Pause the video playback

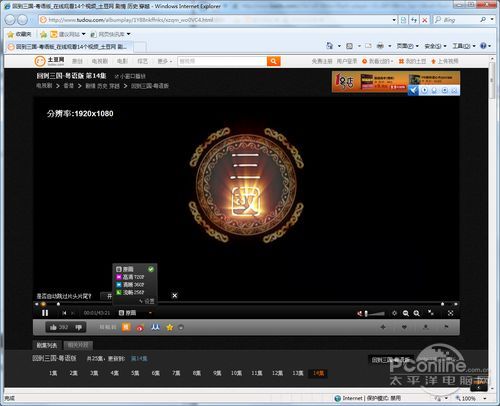coord(45,313)
